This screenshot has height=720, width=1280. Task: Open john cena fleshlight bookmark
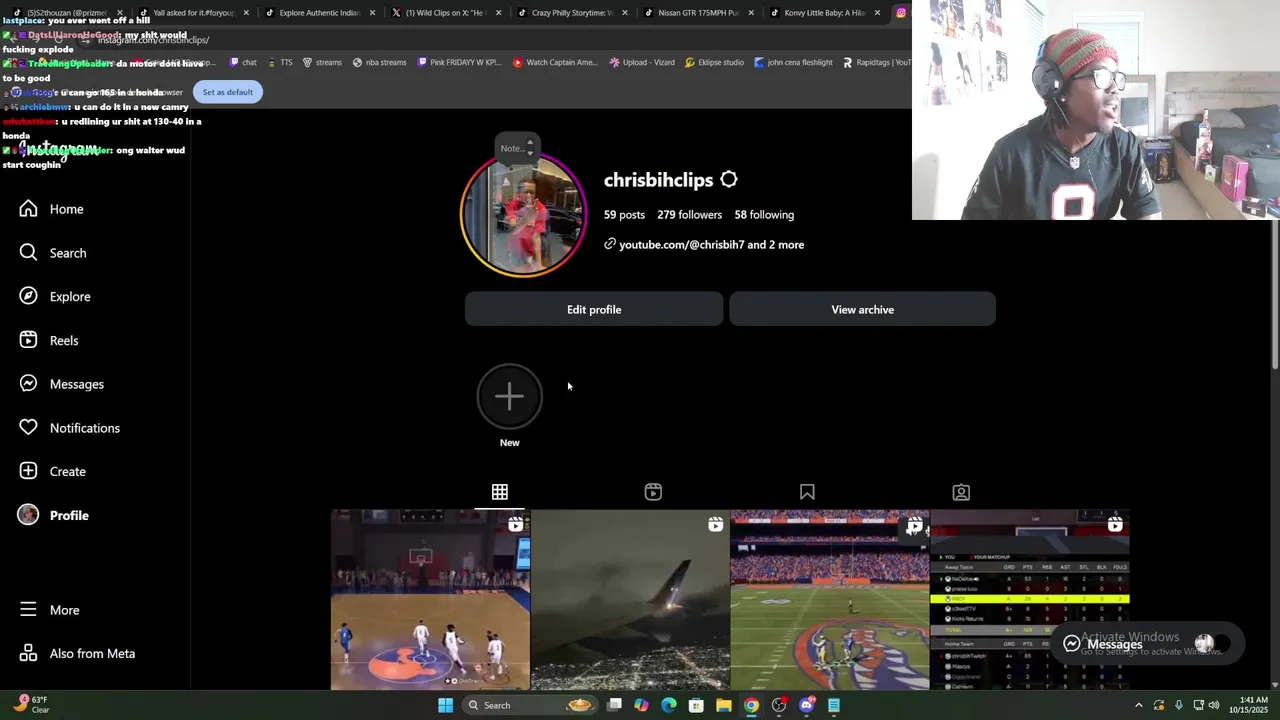793,62
